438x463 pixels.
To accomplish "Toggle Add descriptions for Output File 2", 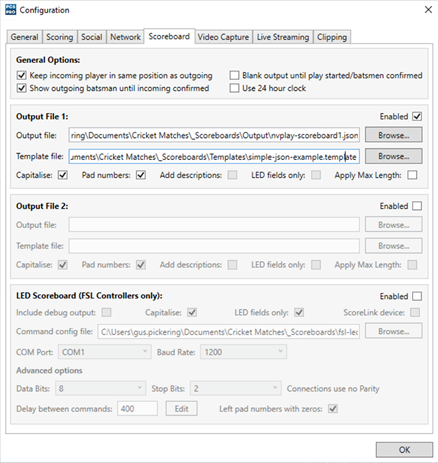I will [x=232, y=265].
